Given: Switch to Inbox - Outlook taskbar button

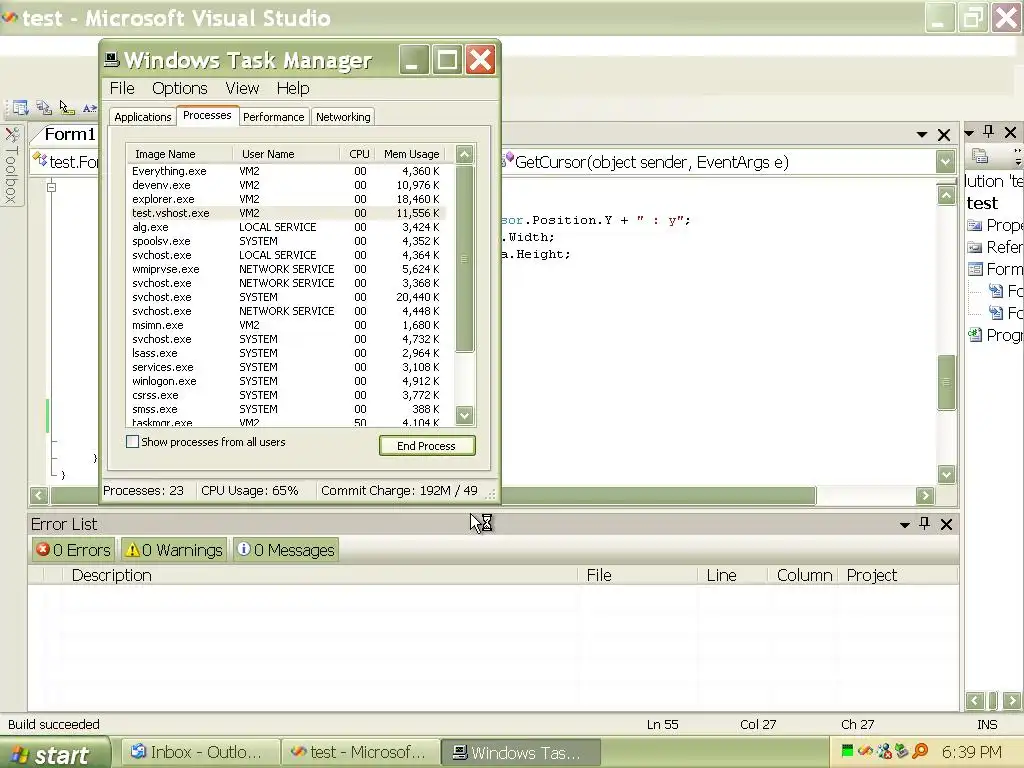Looking at the screenshot, I should click(x=200, y=752).
